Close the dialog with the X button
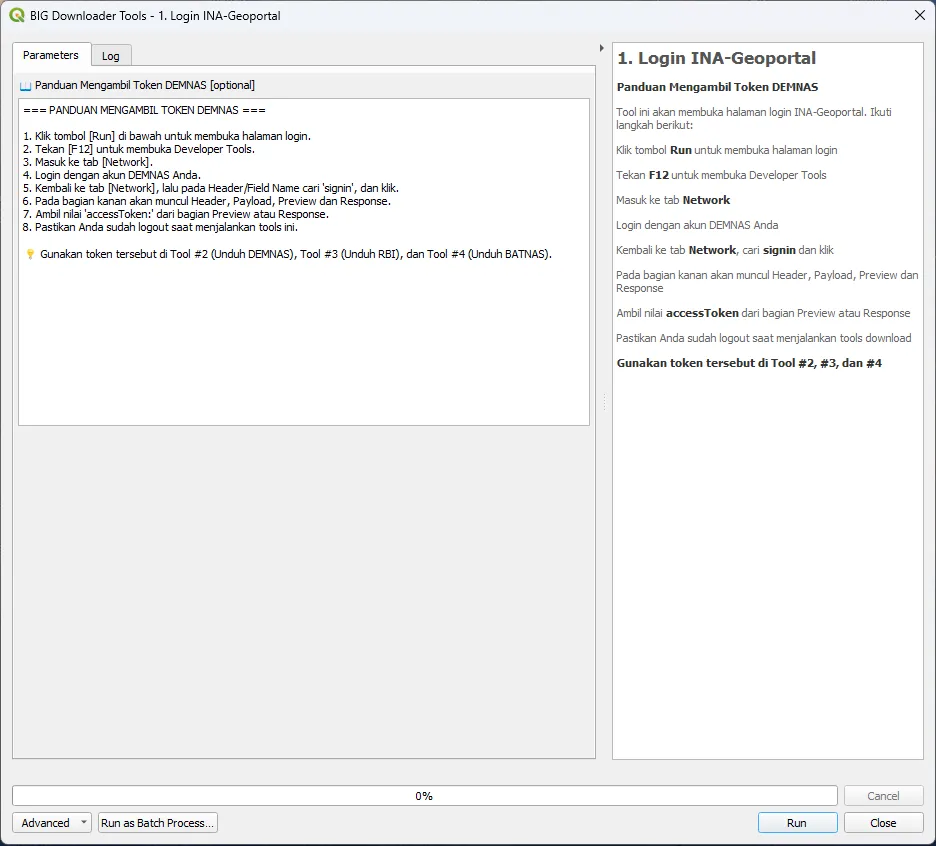936x846 pixels. coord(919,15)
